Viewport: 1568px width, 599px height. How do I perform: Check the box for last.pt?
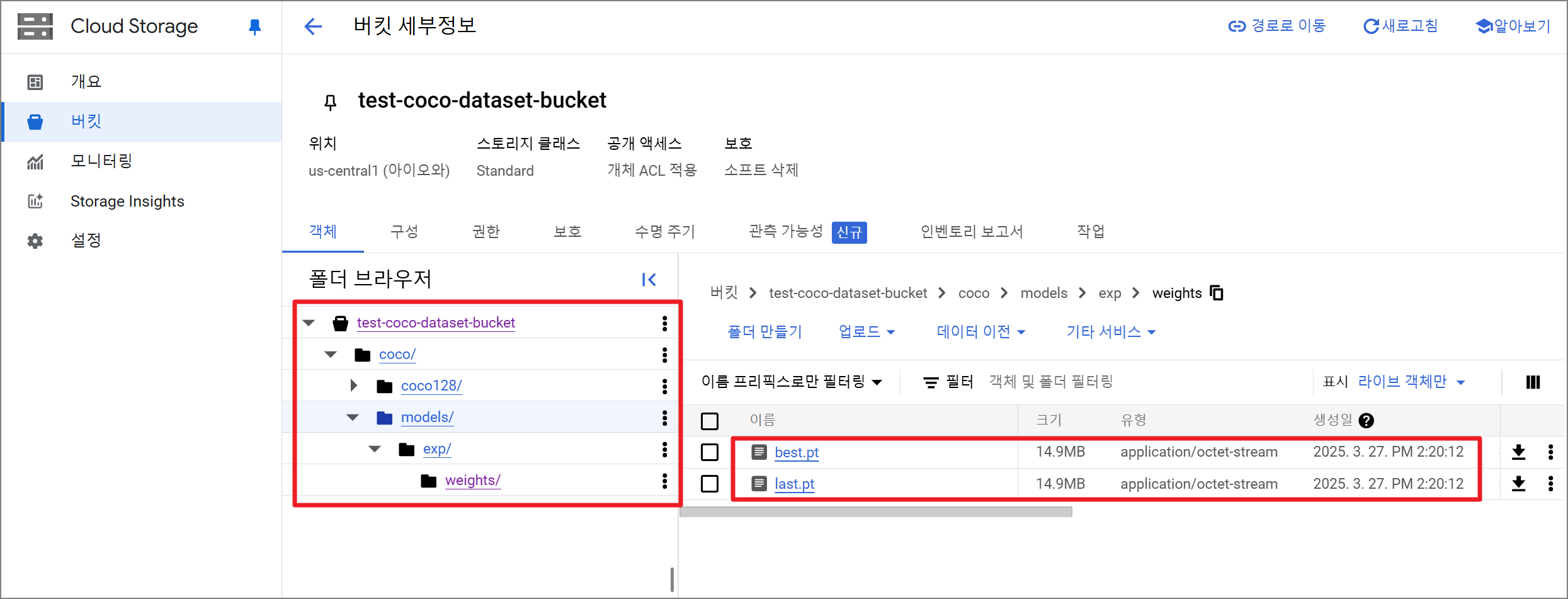pos(710,484)
